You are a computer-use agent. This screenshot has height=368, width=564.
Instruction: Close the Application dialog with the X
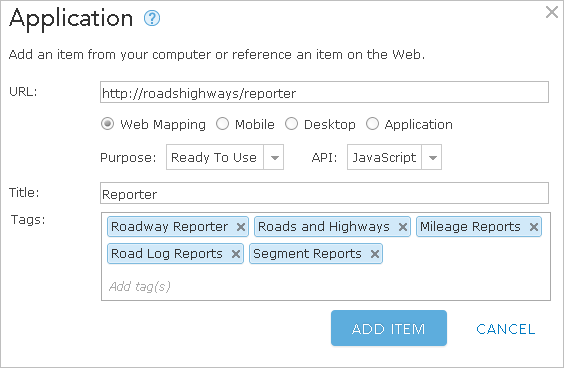coord(551,12)
